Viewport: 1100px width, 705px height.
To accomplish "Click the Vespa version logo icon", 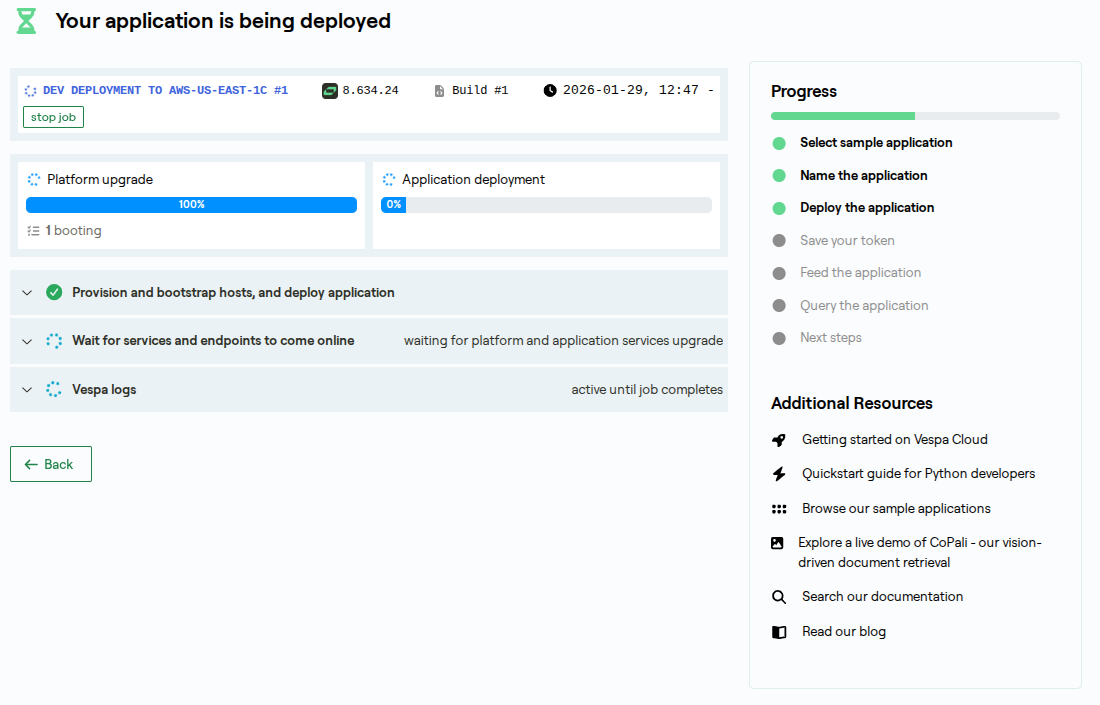I will 330,91.
